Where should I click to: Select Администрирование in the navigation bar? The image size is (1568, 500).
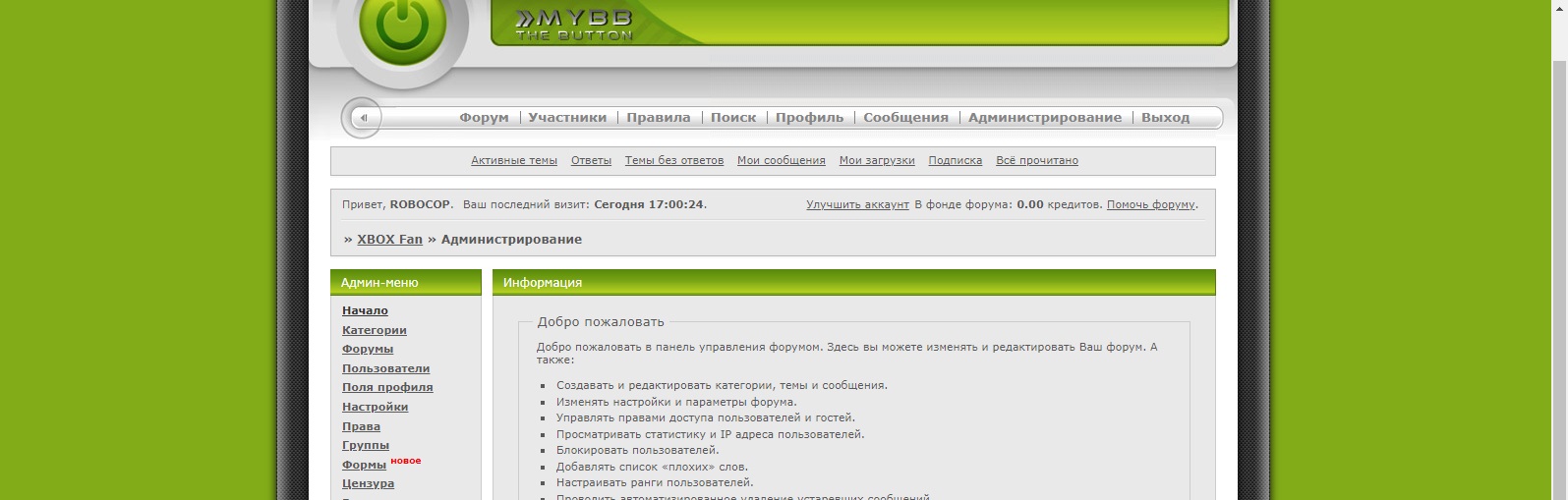(x=1044, y=118)
